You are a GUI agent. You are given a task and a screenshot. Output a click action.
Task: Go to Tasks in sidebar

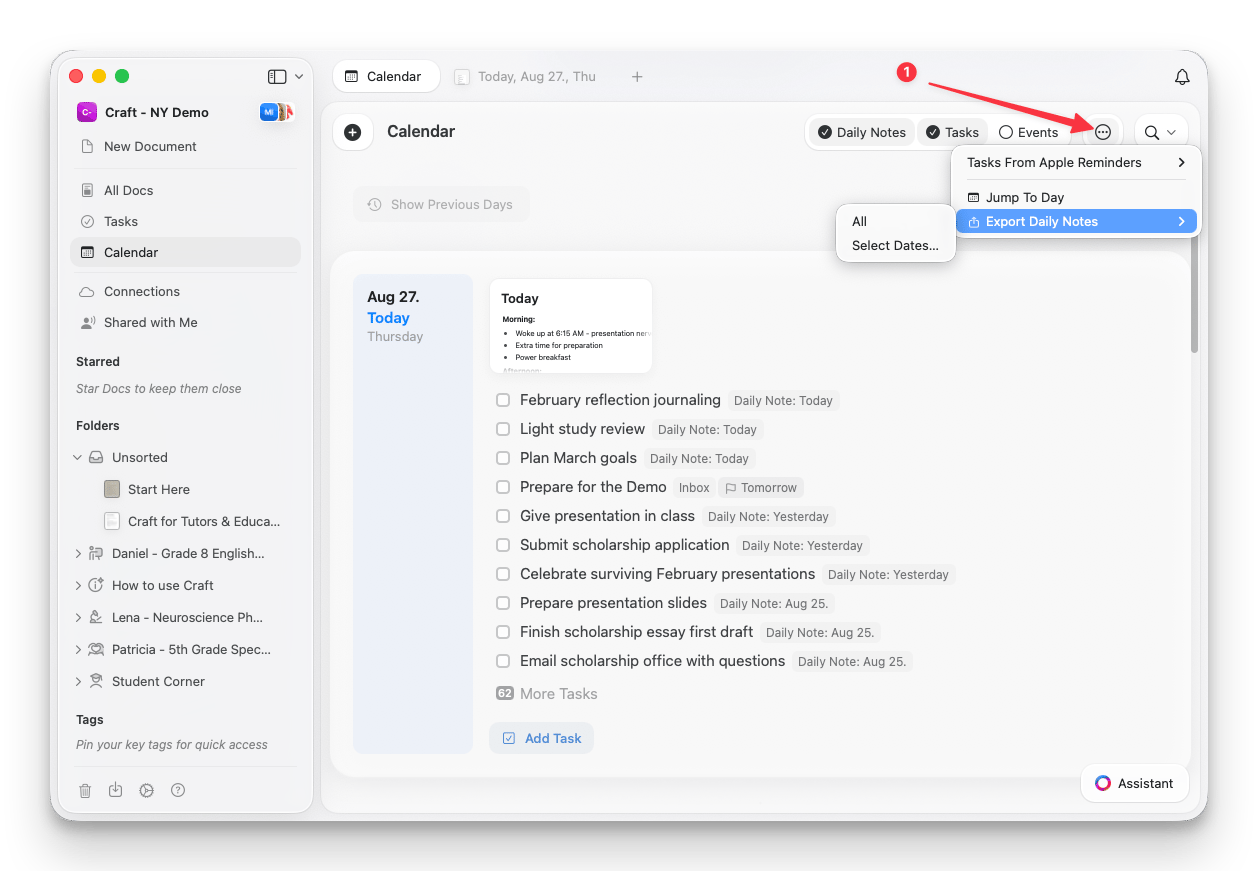120,221
